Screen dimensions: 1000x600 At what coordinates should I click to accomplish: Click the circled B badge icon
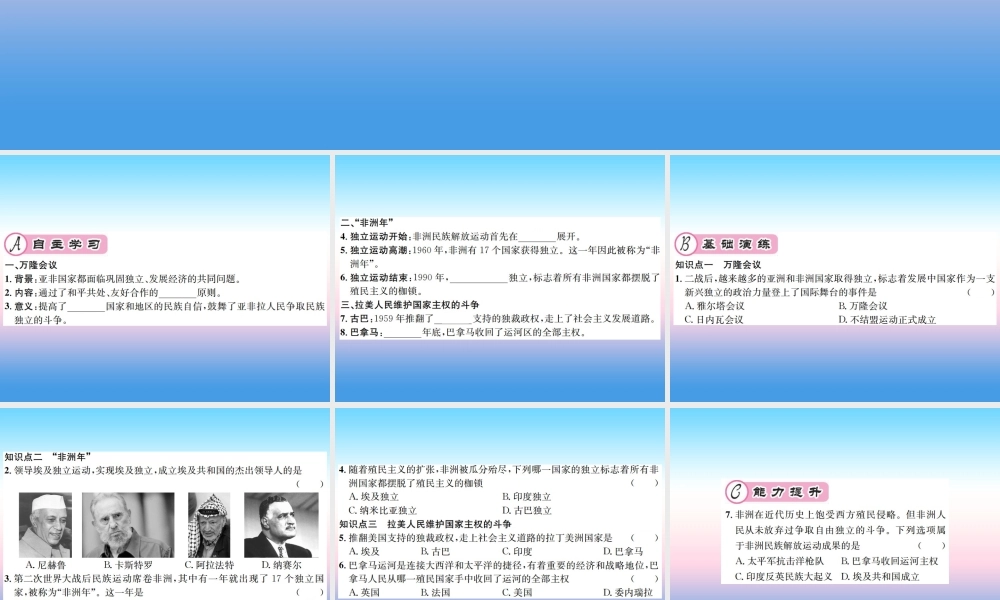point(686,244)
